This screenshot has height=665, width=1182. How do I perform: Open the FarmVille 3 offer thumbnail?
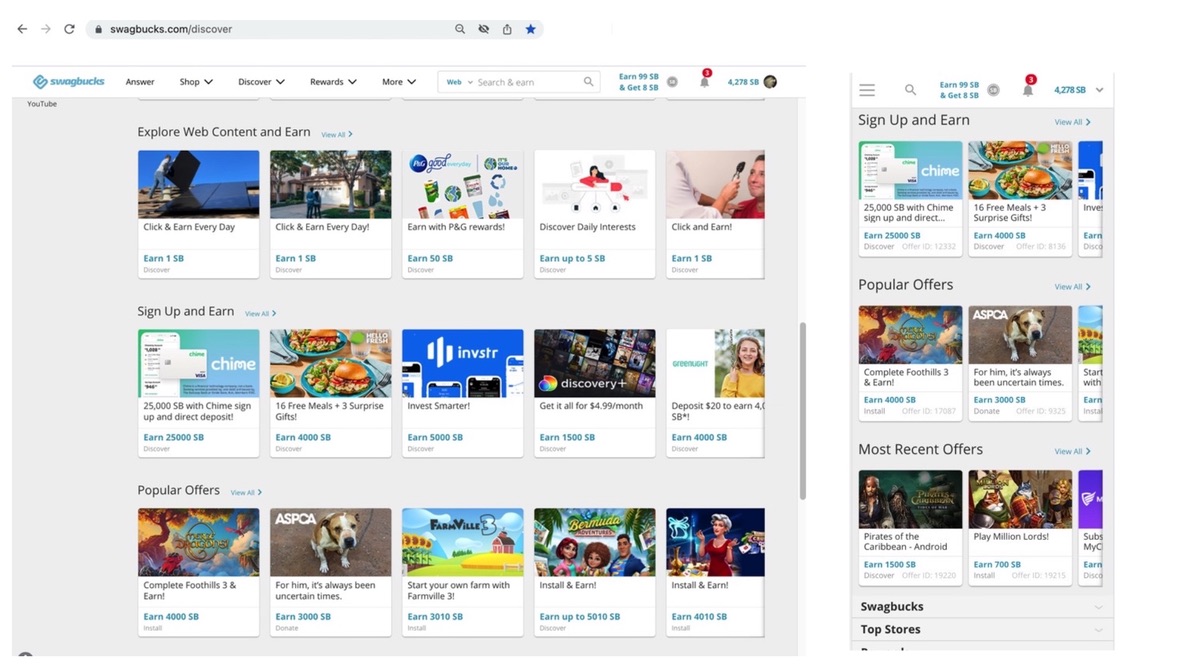tap(462, 541)
